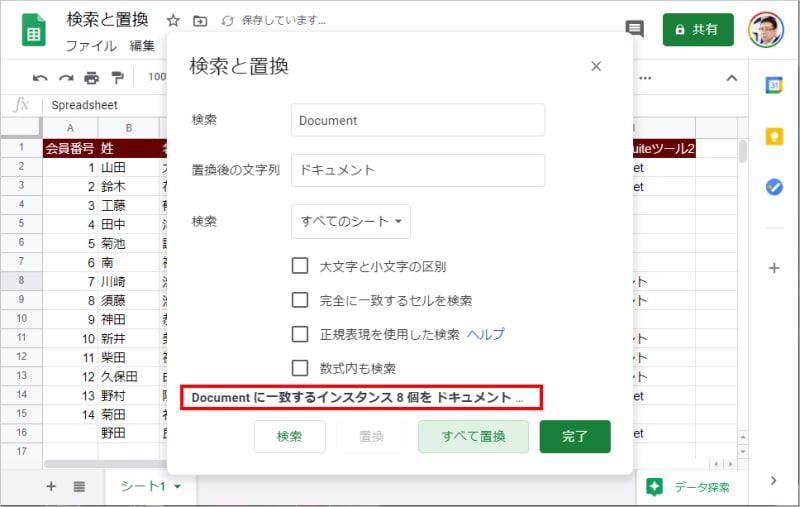Star the 検索と置換 document
This screenshot has width=800, height=507.
(x=173, y=20)
